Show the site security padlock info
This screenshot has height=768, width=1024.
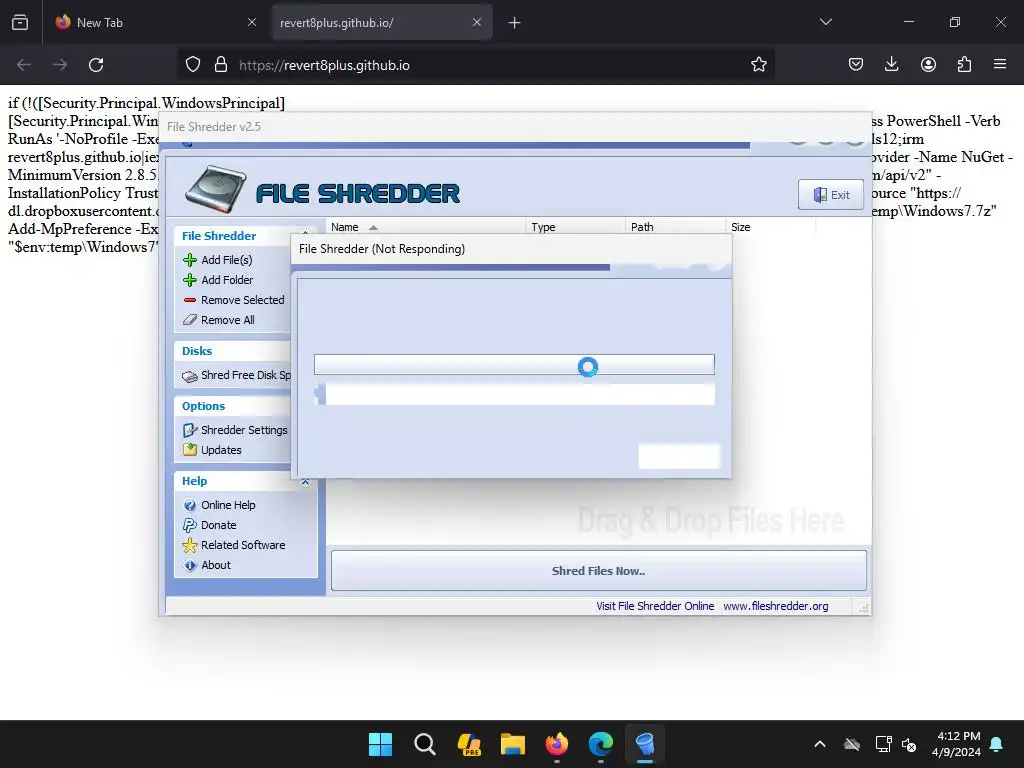(x=221, y=65)
